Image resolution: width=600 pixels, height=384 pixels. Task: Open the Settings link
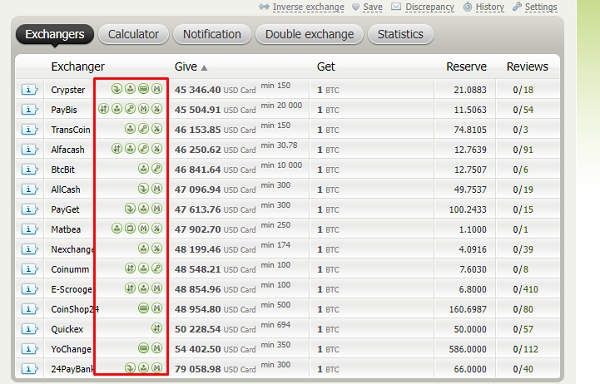tap(541, 7)
